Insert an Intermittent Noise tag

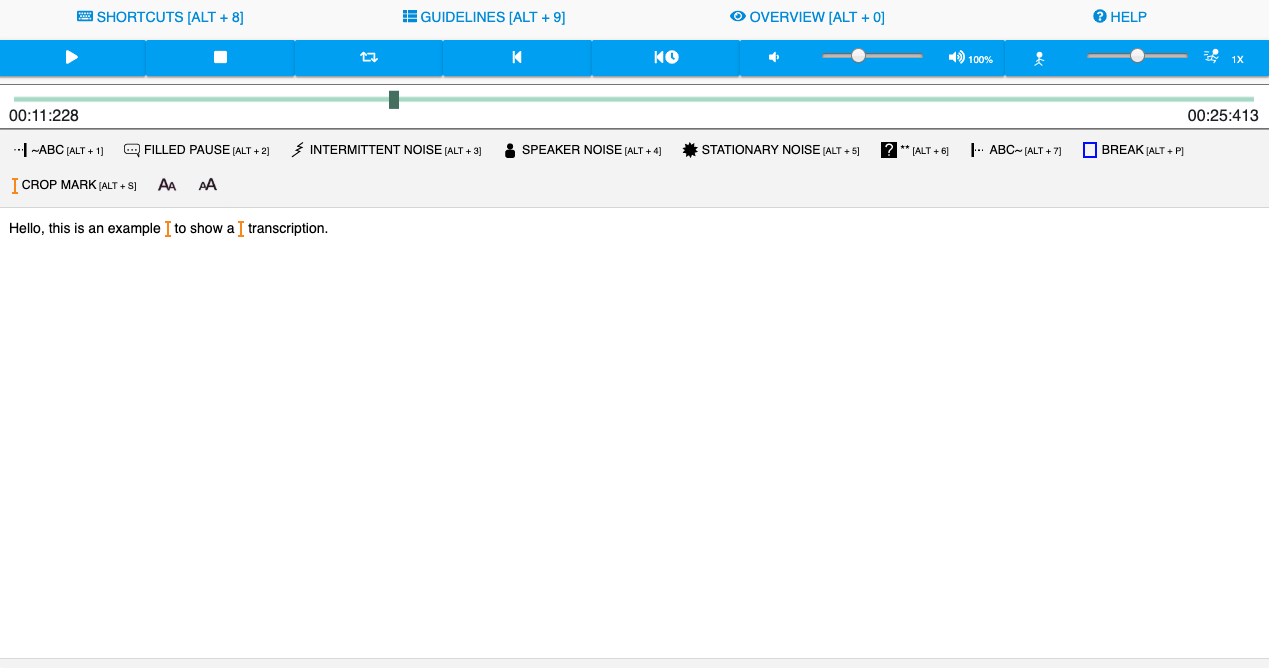pyautogui.click(x=385, y=150)
